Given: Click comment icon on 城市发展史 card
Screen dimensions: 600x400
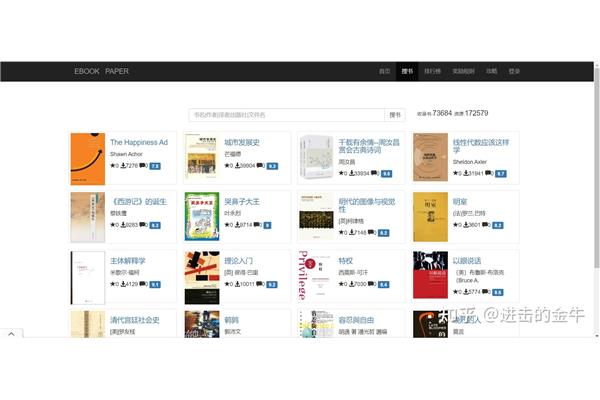Looking at the screenshot, I should coord(259,166).
